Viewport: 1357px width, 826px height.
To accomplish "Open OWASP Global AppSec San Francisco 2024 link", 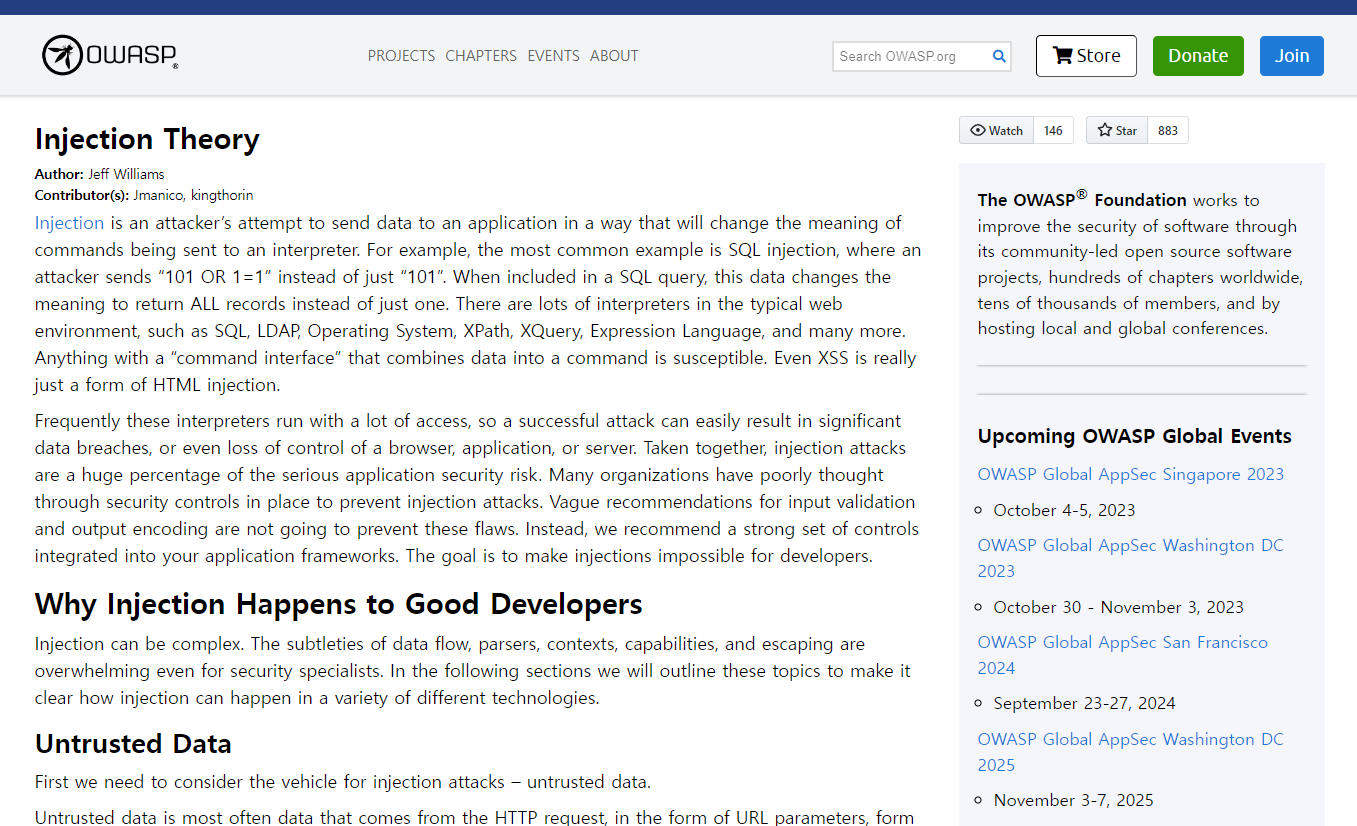I will [x=1123, y=655].
